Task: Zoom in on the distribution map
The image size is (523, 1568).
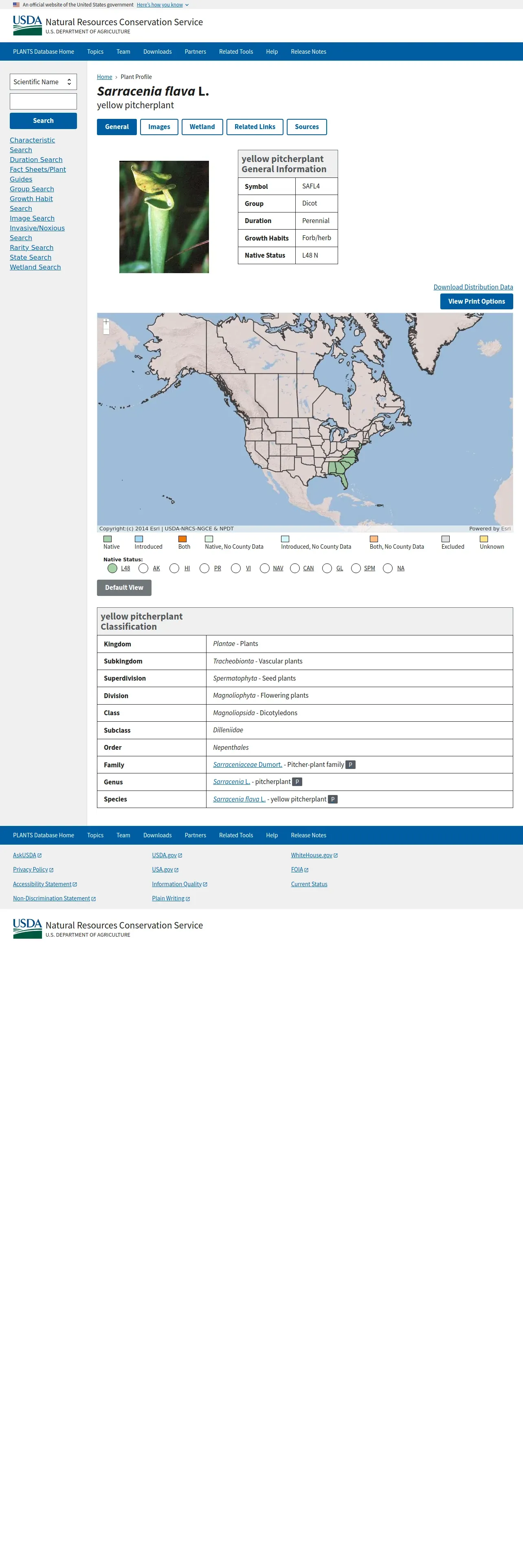Action: (x=106, y=322)
